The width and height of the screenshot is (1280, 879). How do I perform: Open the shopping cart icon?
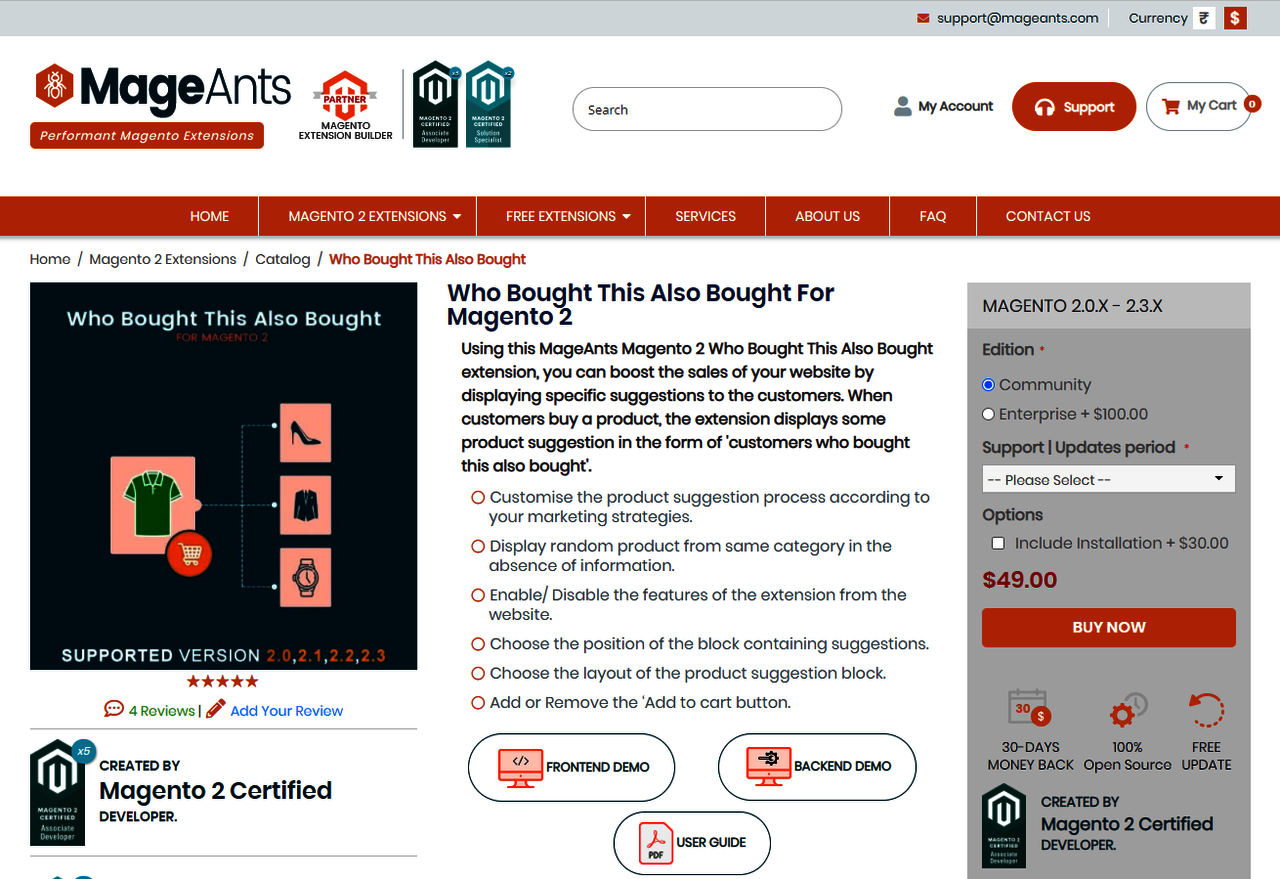tap(1169, 106)
